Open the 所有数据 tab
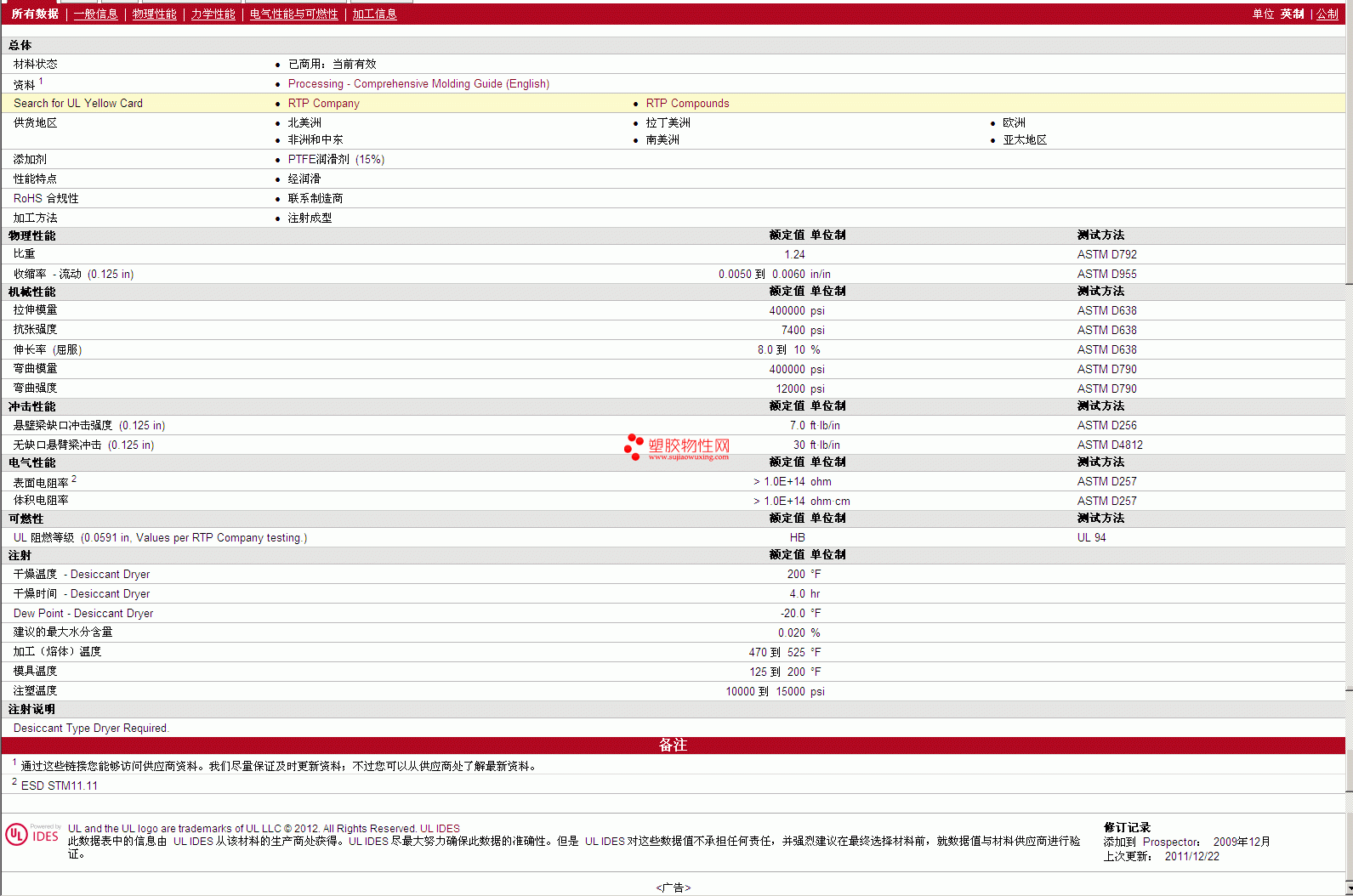 point(35,14)
